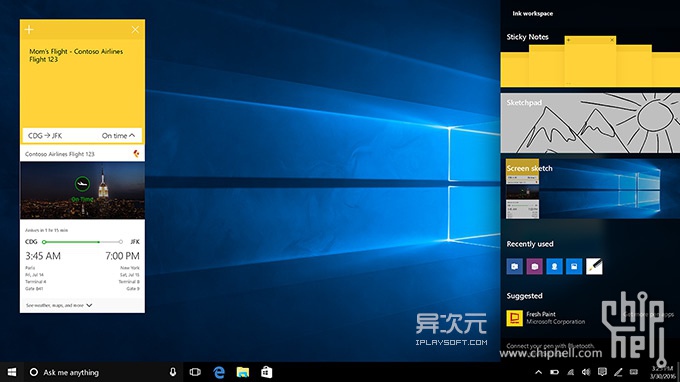Open the volume speaker tray icon

[586, 372]
